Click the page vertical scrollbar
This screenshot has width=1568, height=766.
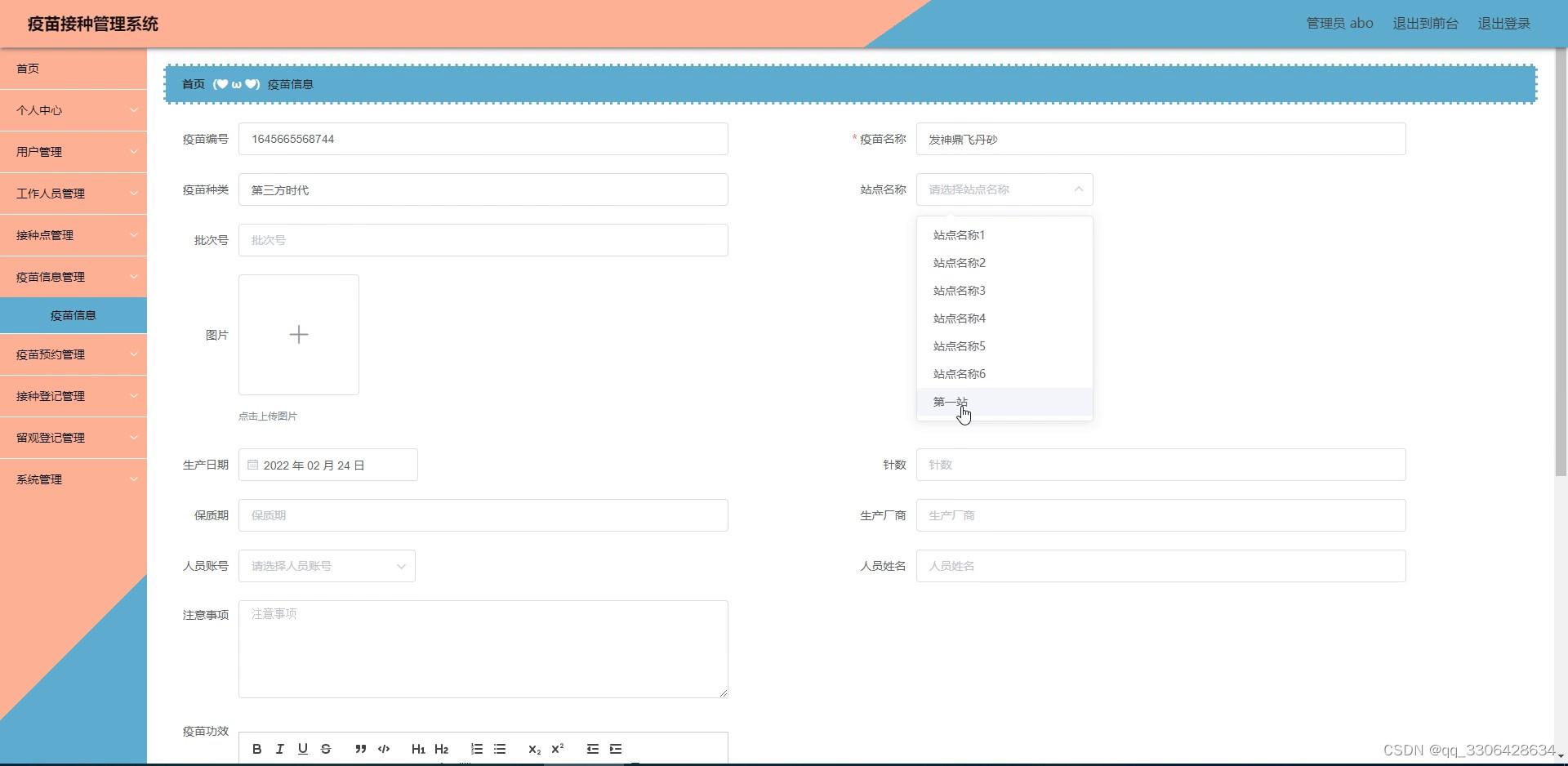[1561, 261]
